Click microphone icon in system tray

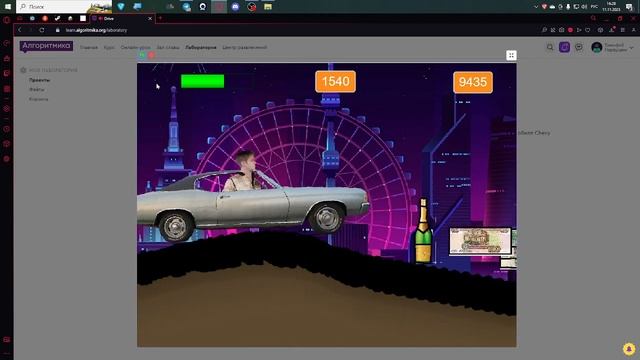click(568, 7)
